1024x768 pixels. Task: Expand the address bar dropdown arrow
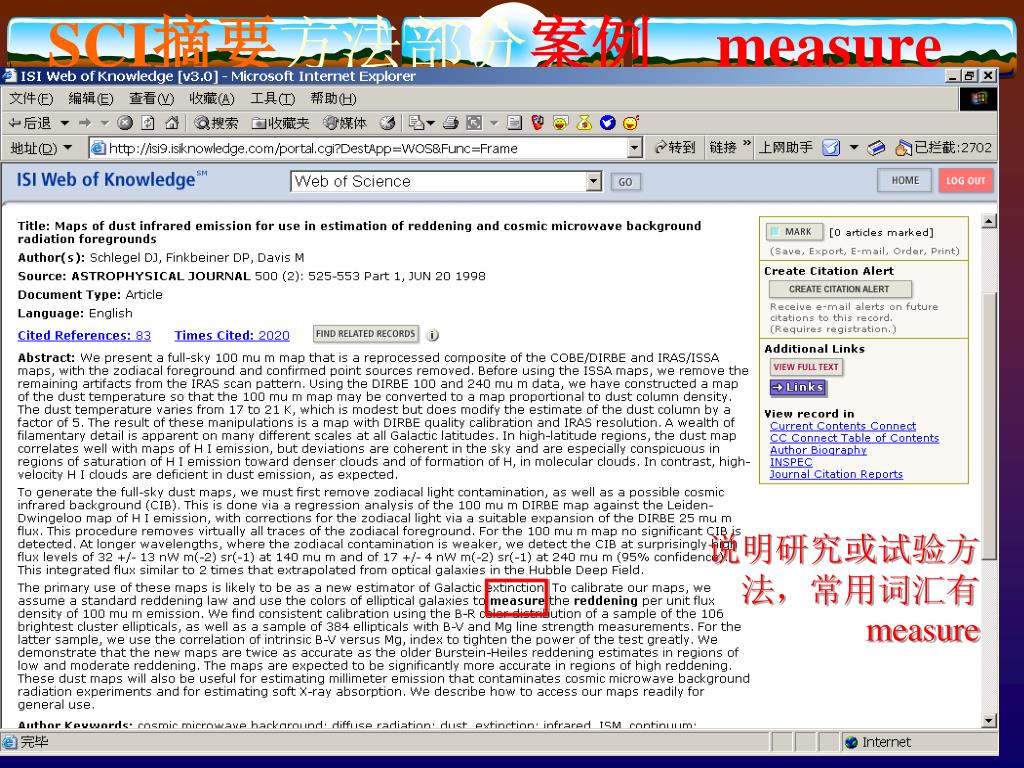tap(635, 148)
